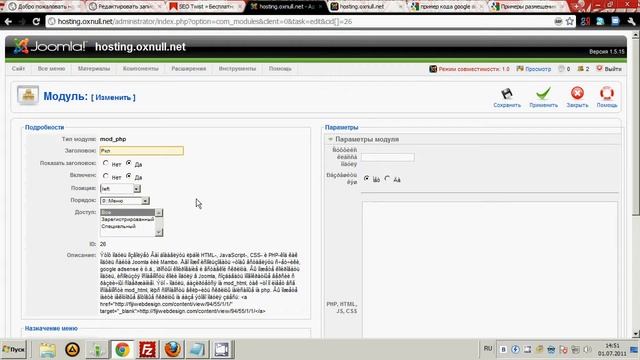Open the Расширения menu
Image resolution: width=640 pixels, height=360 pixels.
[189, 69]
